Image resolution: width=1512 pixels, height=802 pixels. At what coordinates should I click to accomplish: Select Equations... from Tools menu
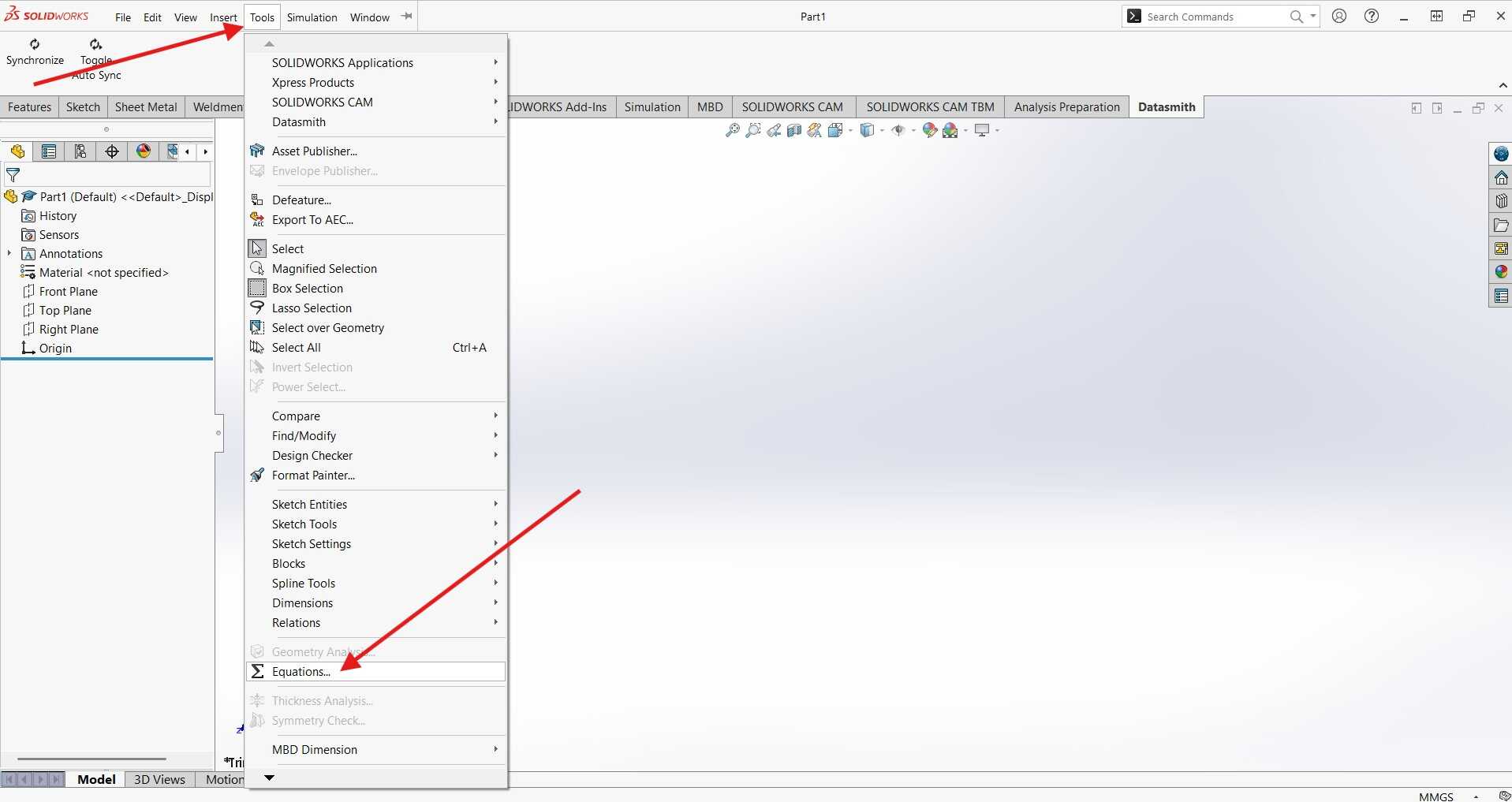point(376,672)
